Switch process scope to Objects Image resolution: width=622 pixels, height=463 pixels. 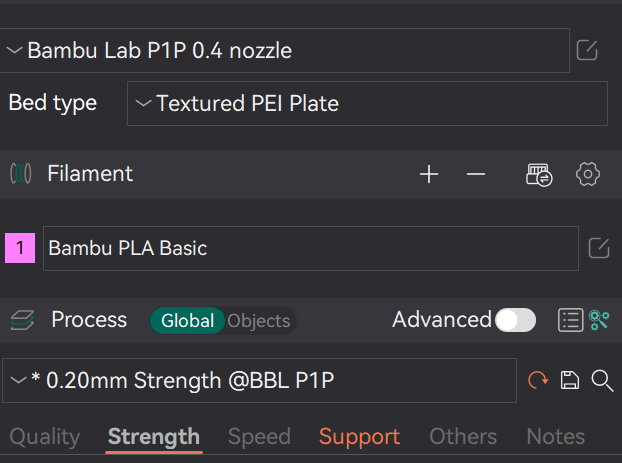(259, 321)
